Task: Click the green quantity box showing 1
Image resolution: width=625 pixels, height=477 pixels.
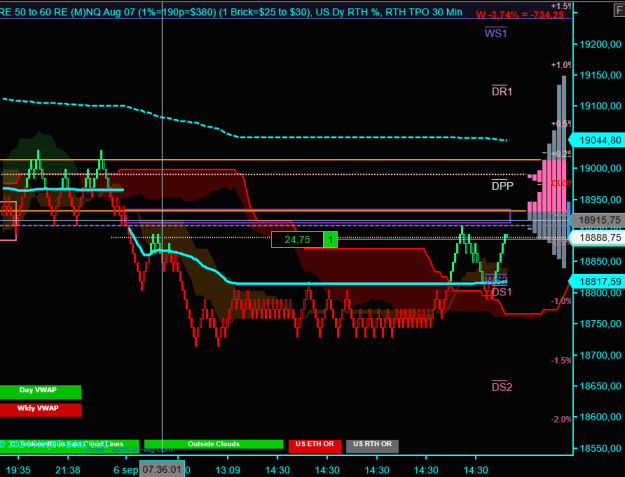Action: pos(330,239)
